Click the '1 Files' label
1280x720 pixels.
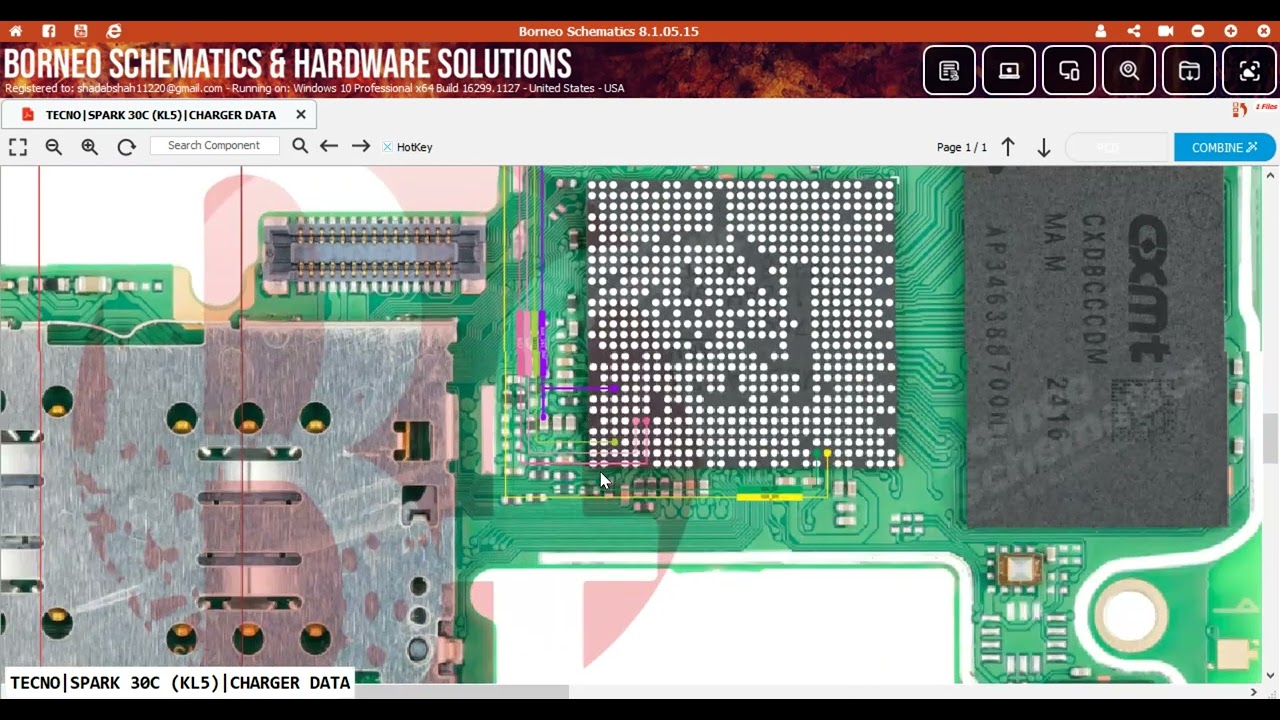pyautogui.click(x=1266, y=107)
